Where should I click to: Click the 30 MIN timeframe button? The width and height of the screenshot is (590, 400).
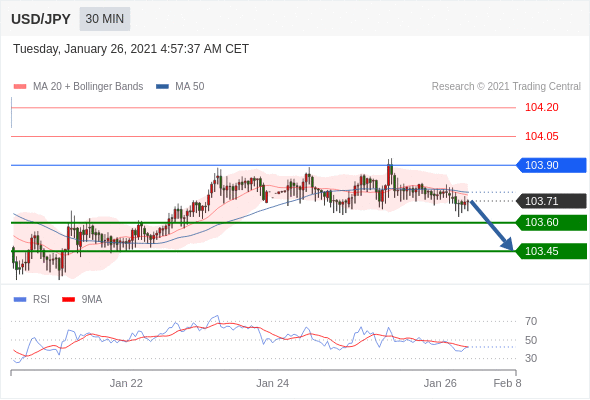tap(105, 19)
